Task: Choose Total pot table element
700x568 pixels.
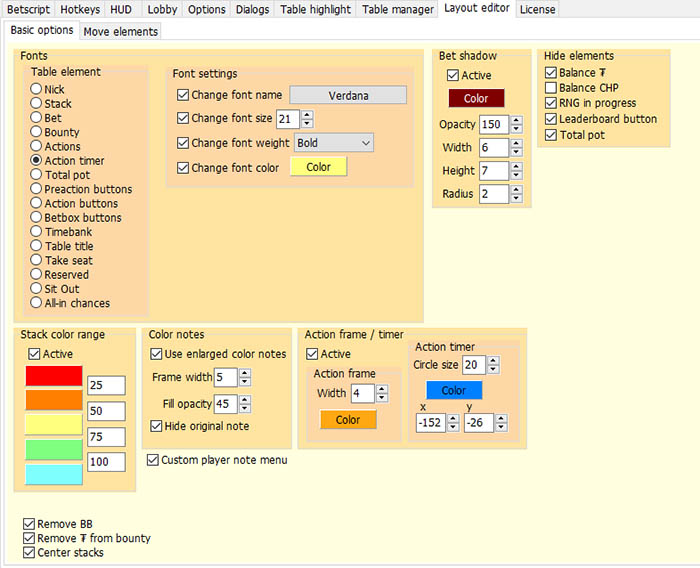Action: 37,175
